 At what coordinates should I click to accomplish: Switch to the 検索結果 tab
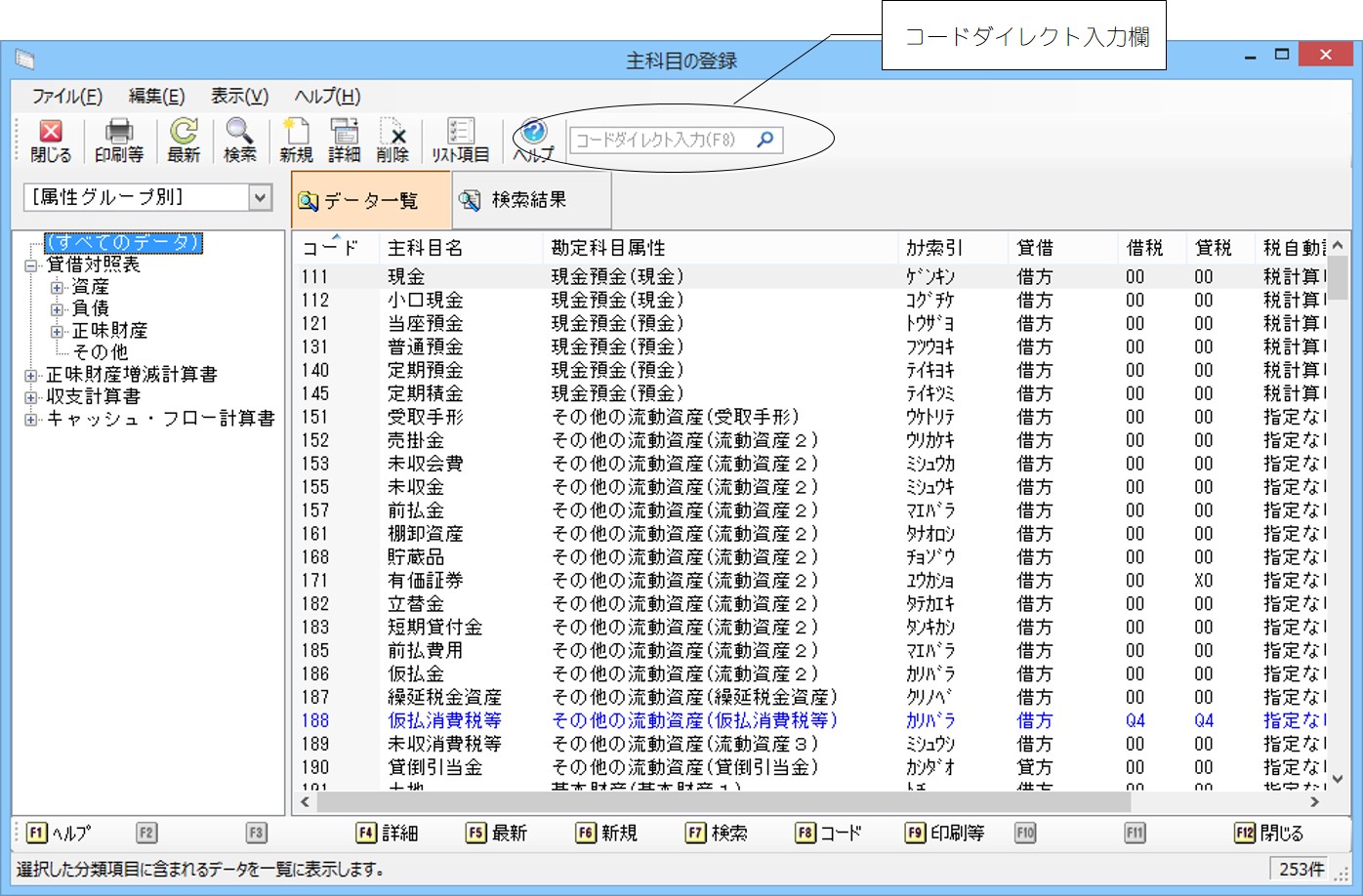[x=530, y=200]
